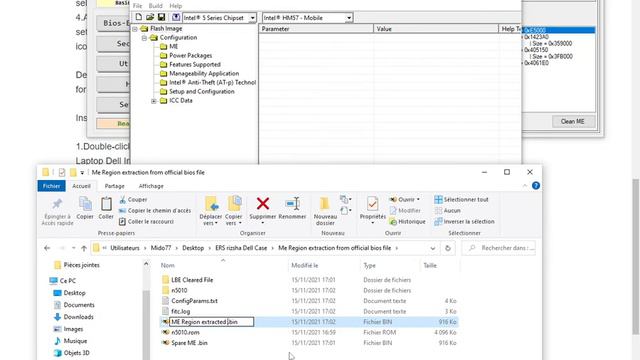Select the n5010.rom file
The height and width of the screenshot is (360, 640).
(x=185, y=333)
